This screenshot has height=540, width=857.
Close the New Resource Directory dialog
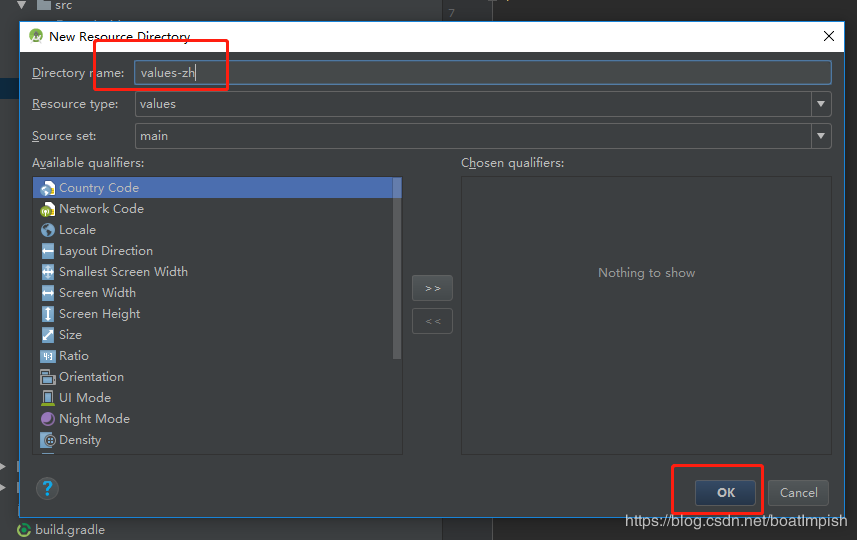829,36
